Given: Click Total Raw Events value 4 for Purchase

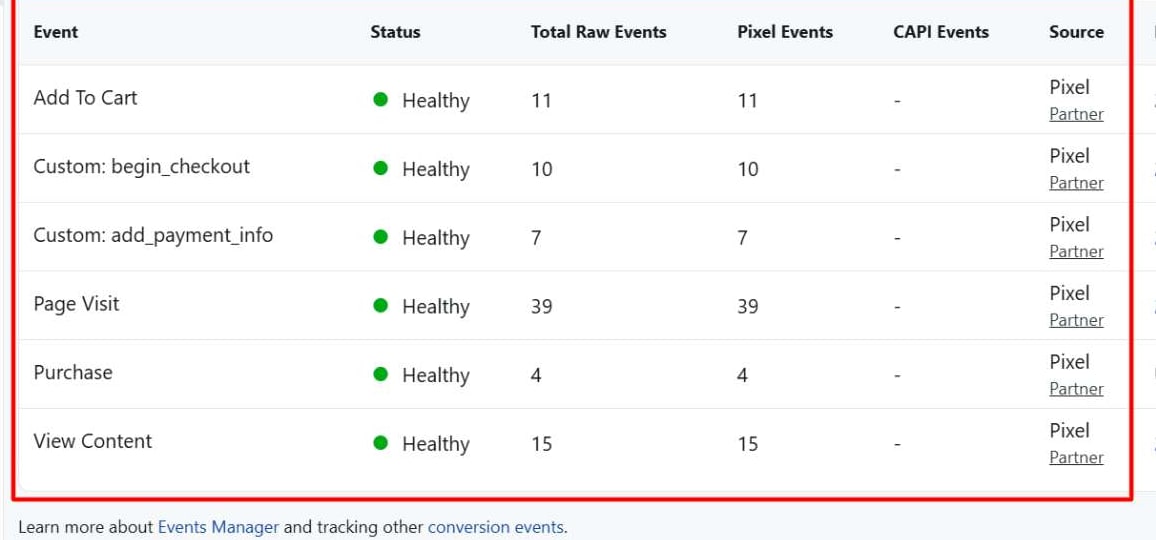Looking at the screenshot, I should (x=536, y=375).
